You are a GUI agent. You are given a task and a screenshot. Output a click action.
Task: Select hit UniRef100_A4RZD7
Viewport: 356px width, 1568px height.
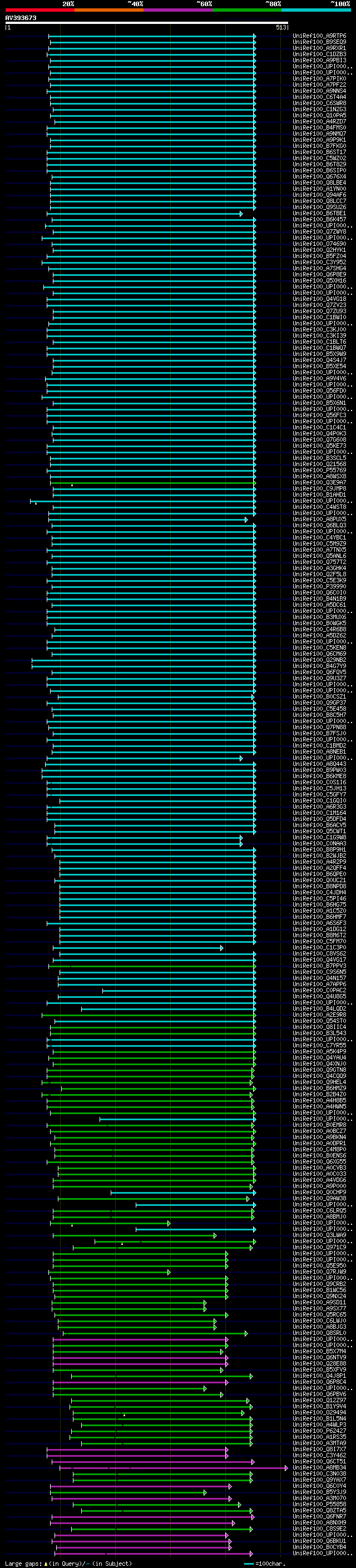click(319, 122)
